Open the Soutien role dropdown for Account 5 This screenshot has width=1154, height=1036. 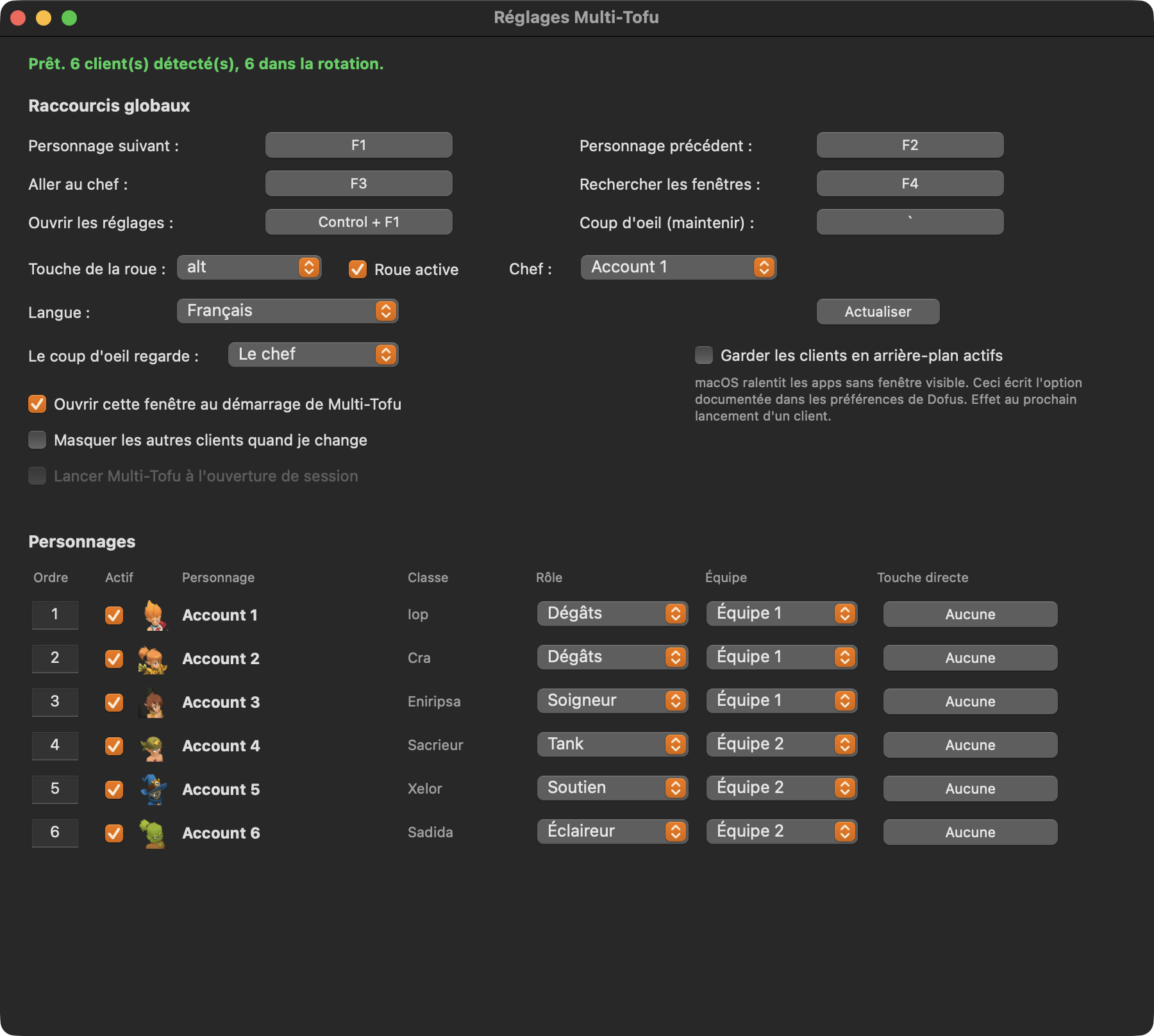point(612,788)
